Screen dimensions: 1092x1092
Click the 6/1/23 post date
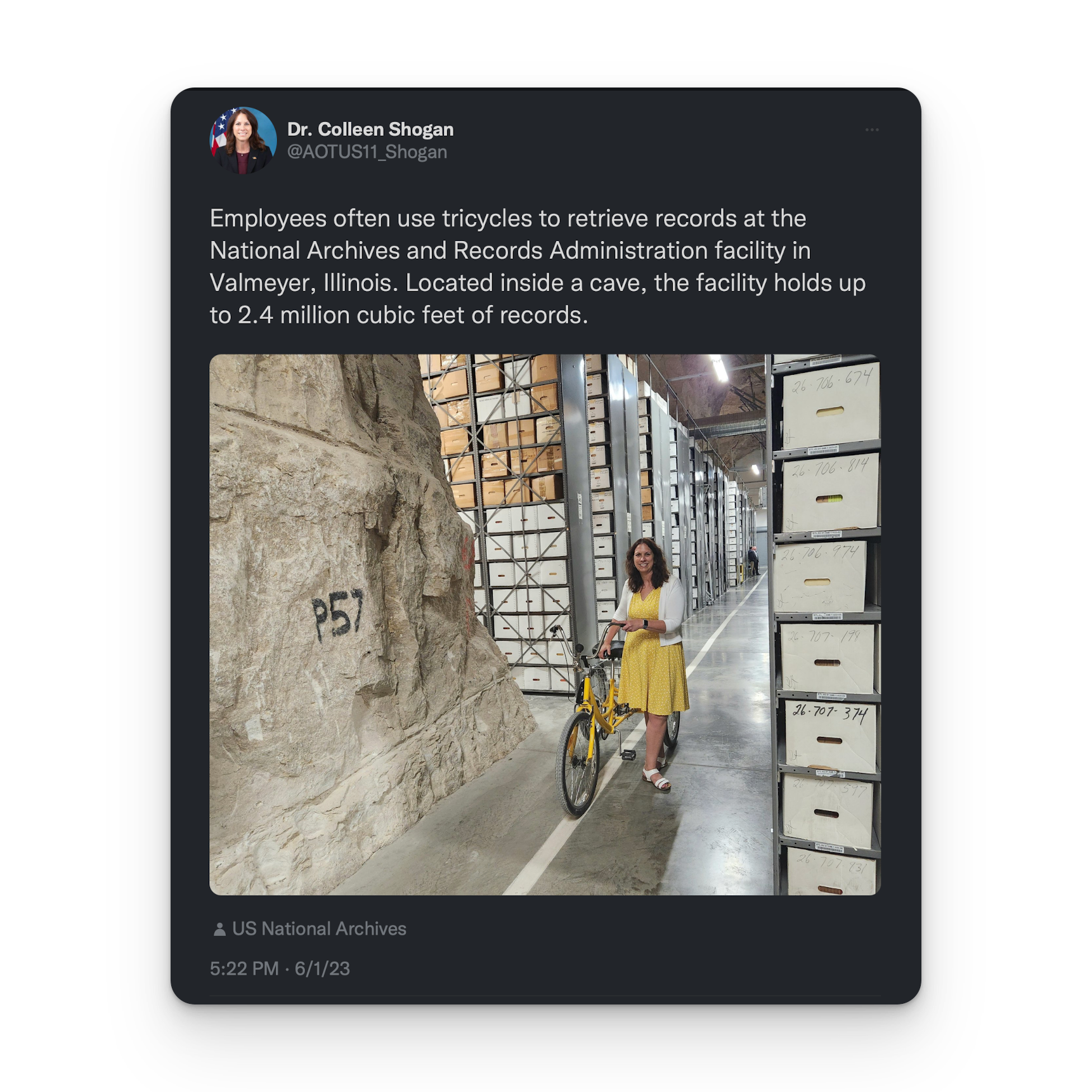tap(322, 968)
